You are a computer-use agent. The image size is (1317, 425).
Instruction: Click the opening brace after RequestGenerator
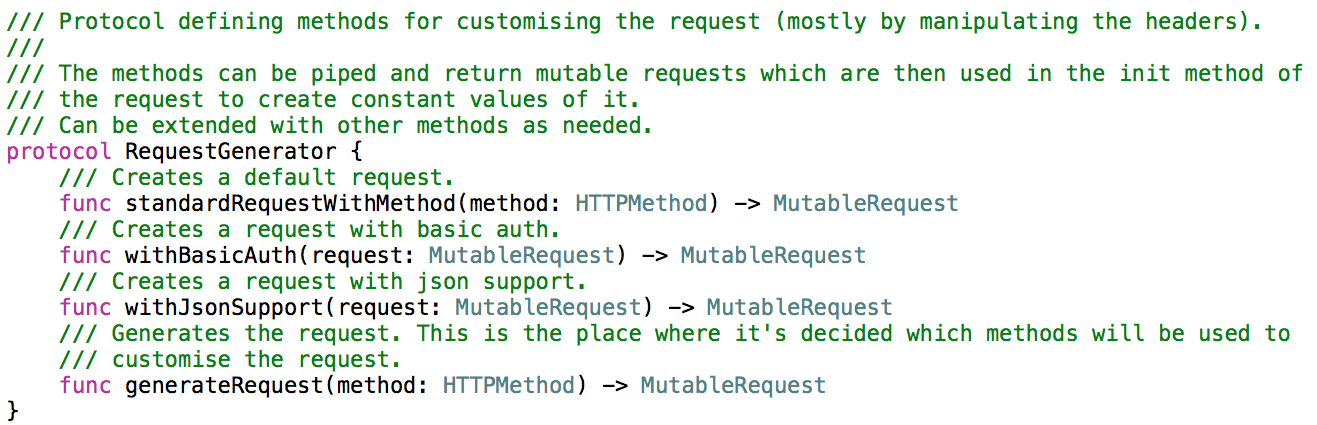(356, 152)
